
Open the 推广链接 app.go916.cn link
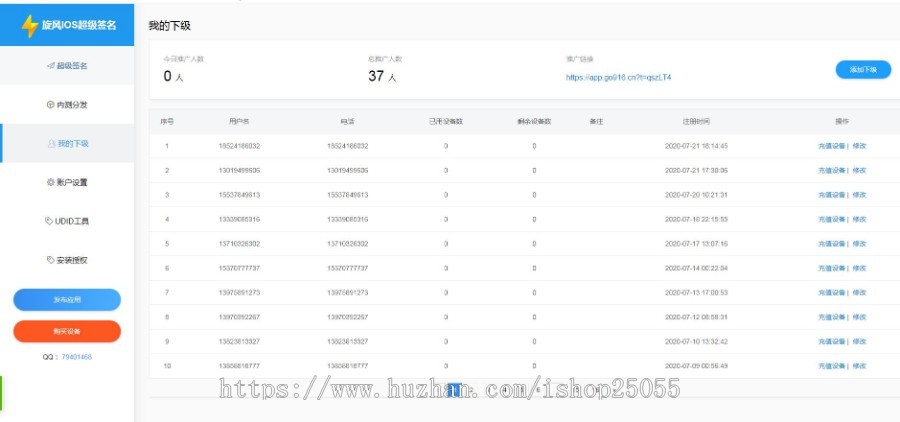coord(618,77)
